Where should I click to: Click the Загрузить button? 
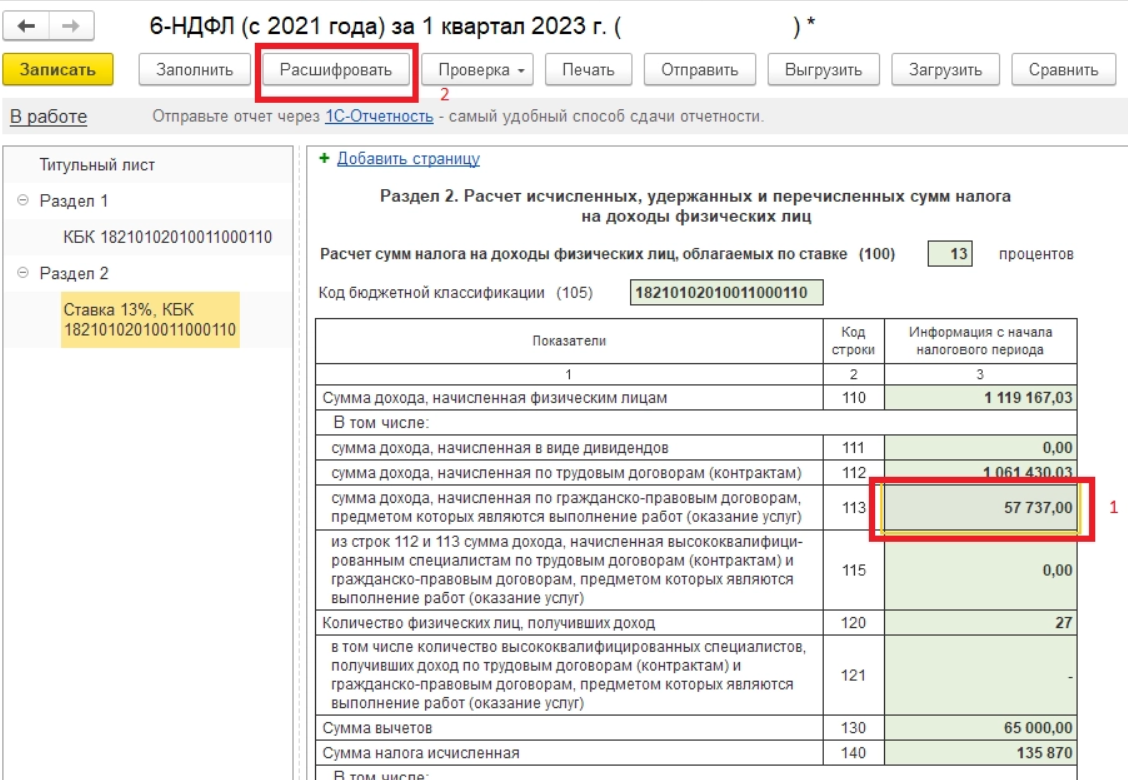tap(945, 70)
